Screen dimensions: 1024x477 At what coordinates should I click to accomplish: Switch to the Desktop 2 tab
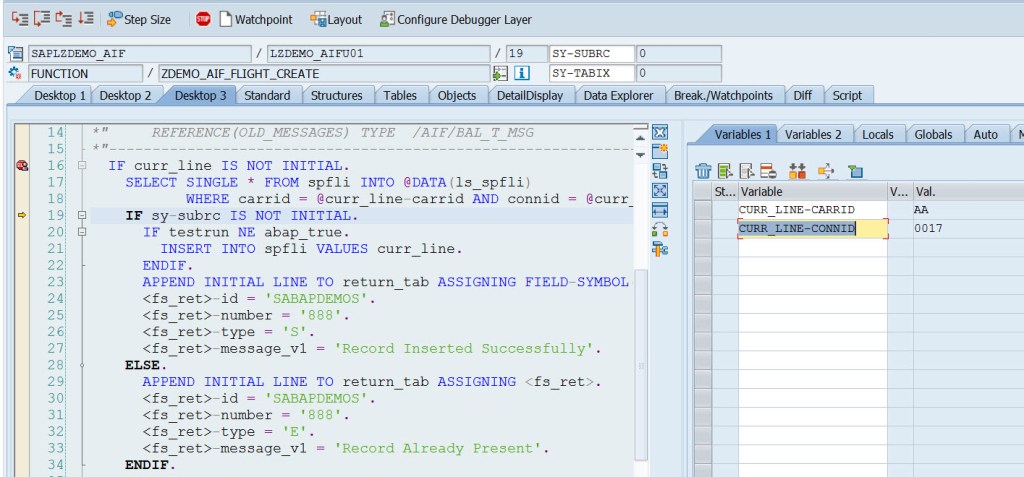pos(125,95)
